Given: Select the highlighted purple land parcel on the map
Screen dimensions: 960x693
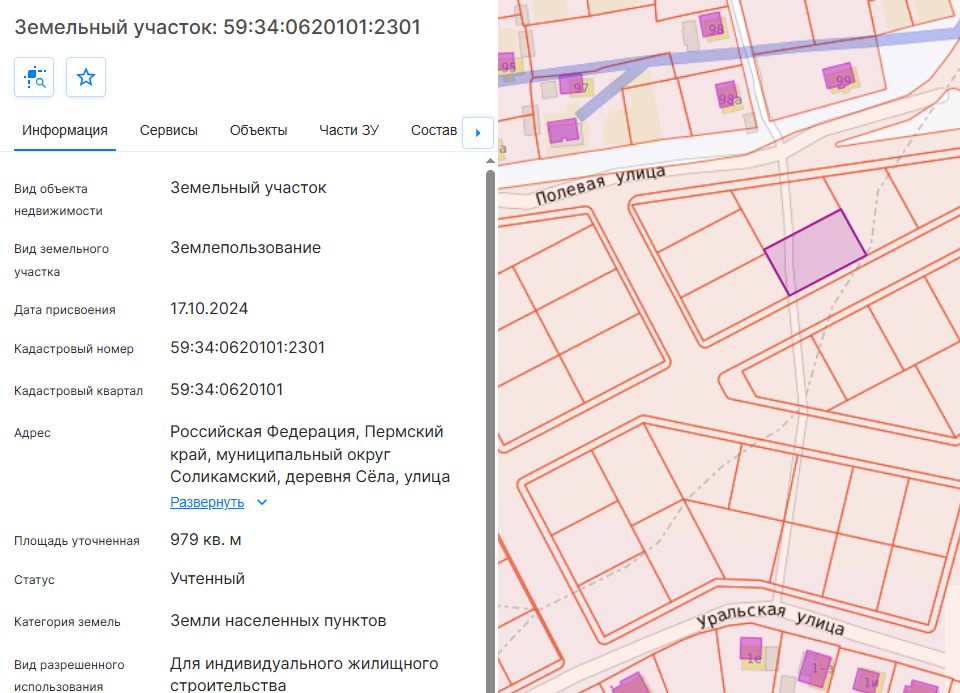Looking at the screenshot, I should (x=816, y=252).
